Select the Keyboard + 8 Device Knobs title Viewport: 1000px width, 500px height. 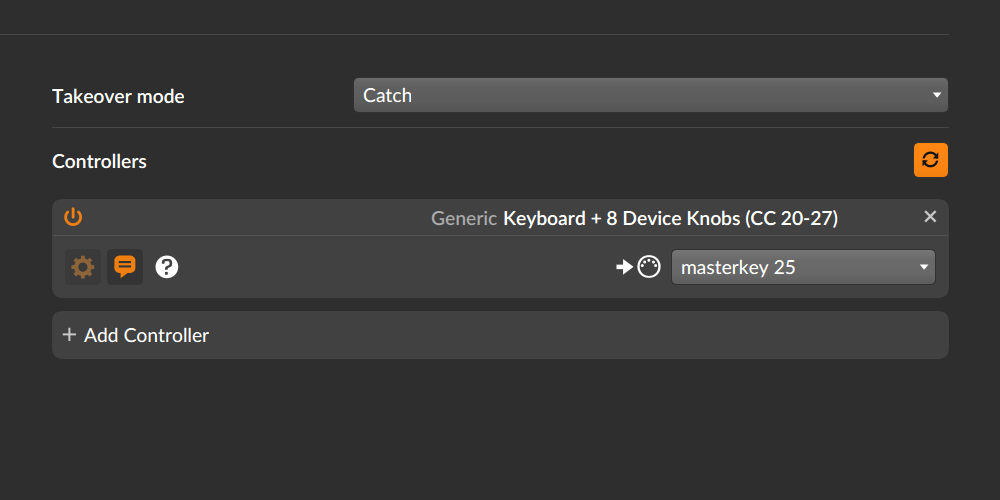[670, 219]
